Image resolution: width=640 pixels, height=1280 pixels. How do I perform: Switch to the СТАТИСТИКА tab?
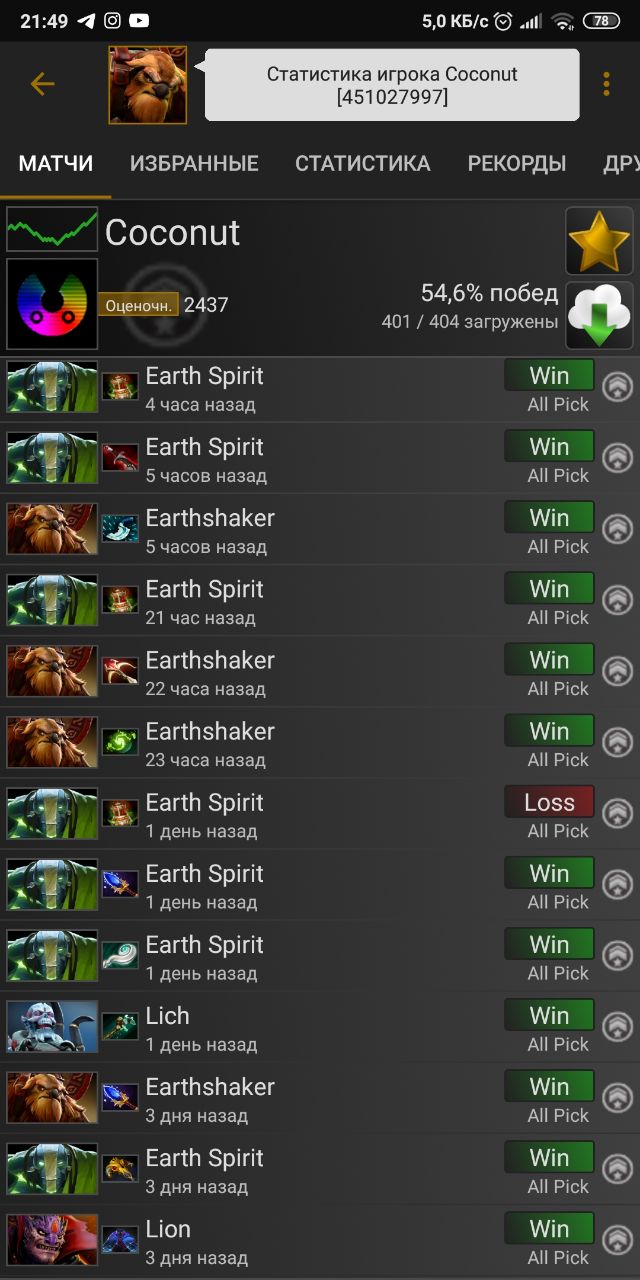pos(363,164)
